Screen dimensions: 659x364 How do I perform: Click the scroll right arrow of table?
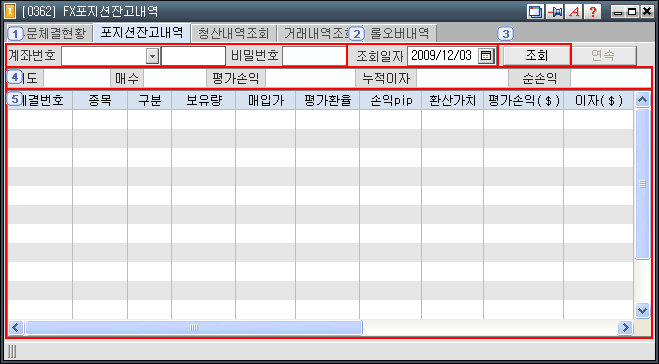point(625,327)
